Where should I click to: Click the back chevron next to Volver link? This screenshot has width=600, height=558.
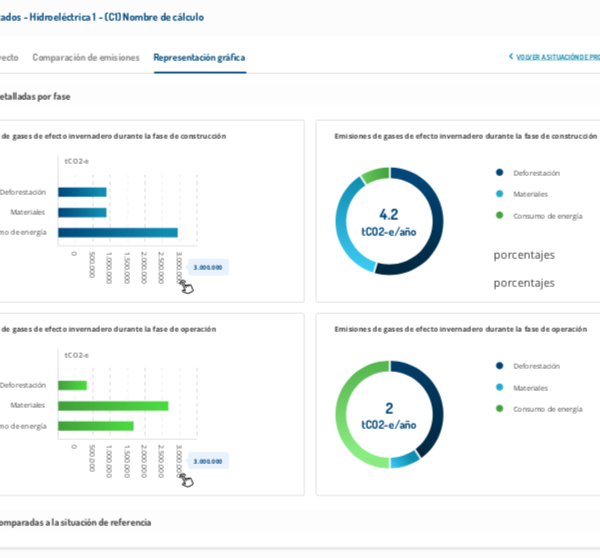pyautogui.click(x=511, y=57)
